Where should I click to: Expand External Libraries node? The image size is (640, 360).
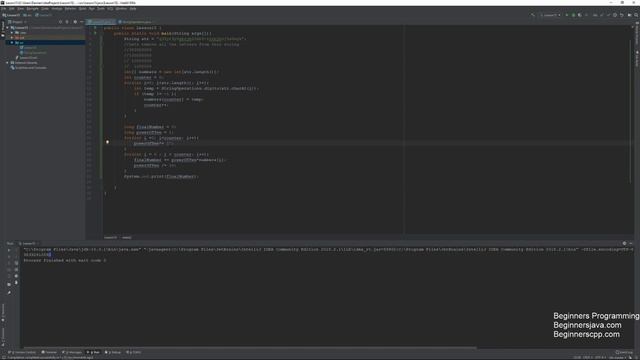pos(7,63)
